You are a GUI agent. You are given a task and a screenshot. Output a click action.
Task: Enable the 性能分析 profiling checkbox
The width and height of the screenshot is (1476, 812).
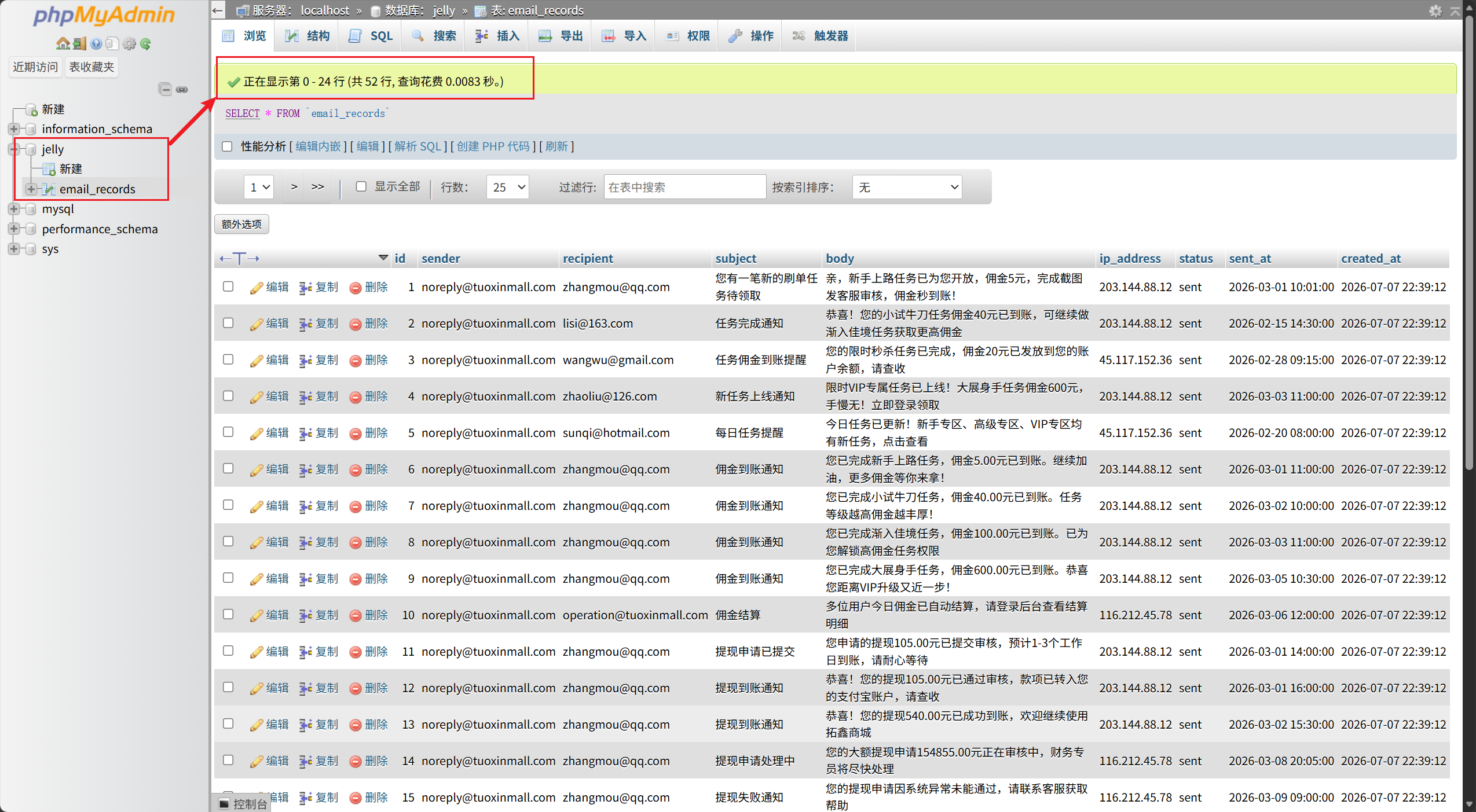[227, 146]
